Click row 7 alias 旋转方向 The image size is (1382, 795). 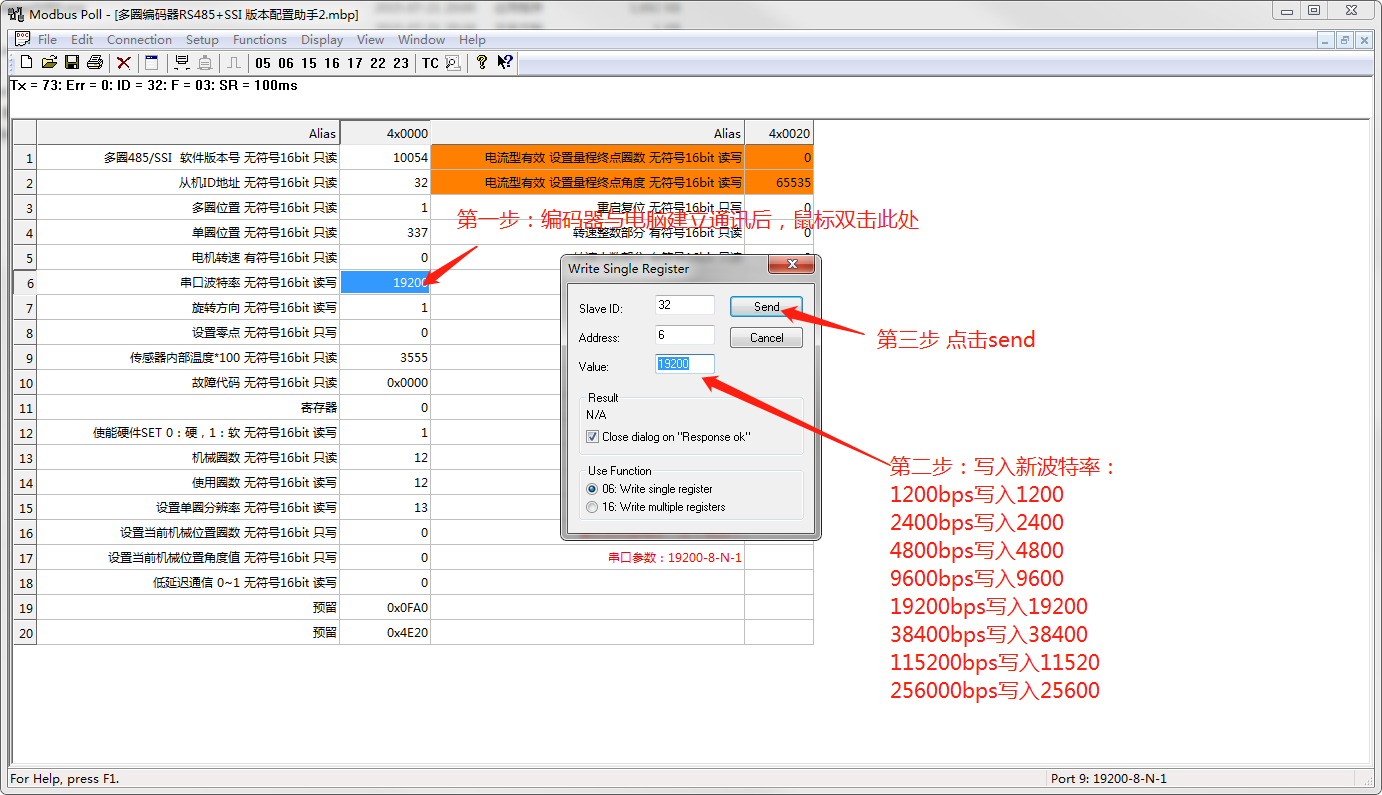pyautogui.click(x=188, y=307)
